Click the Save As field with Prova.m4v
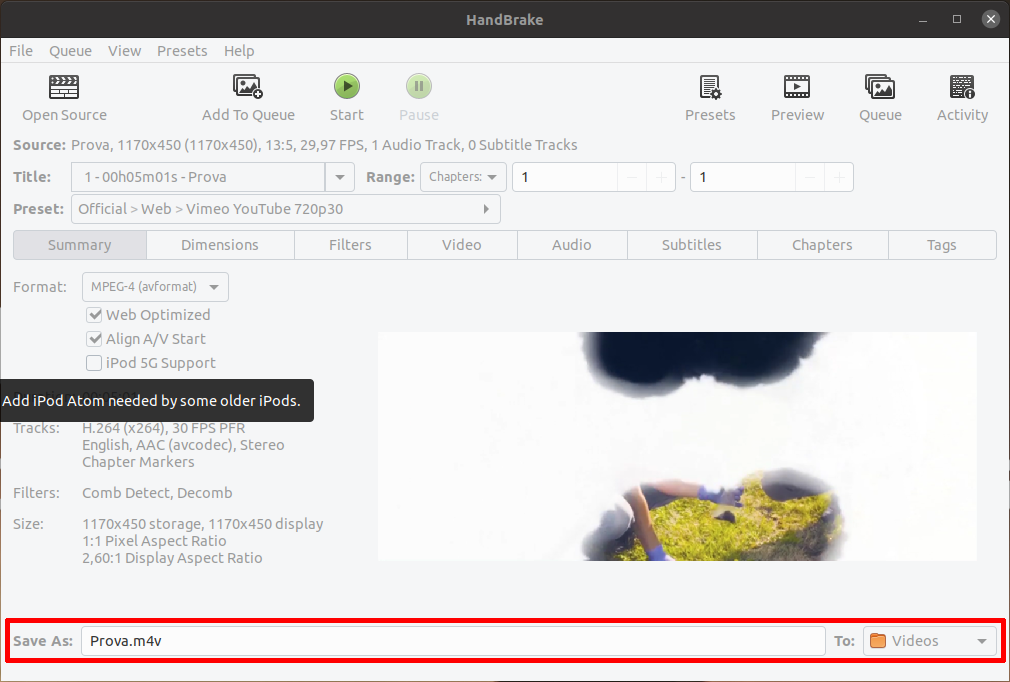Image resolution: width=1010 pixels, height=682 pixels. [453, 641]
